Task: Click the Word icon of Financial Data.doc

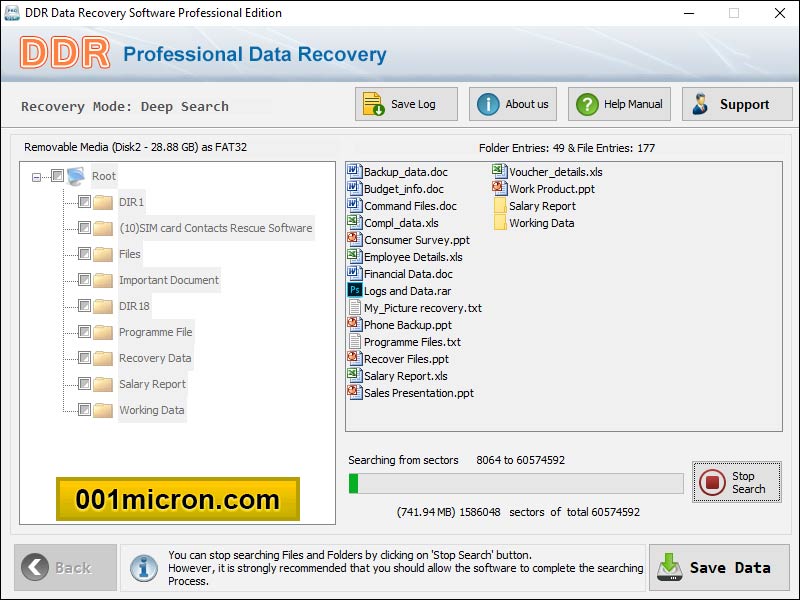Action: click(355, 273)
